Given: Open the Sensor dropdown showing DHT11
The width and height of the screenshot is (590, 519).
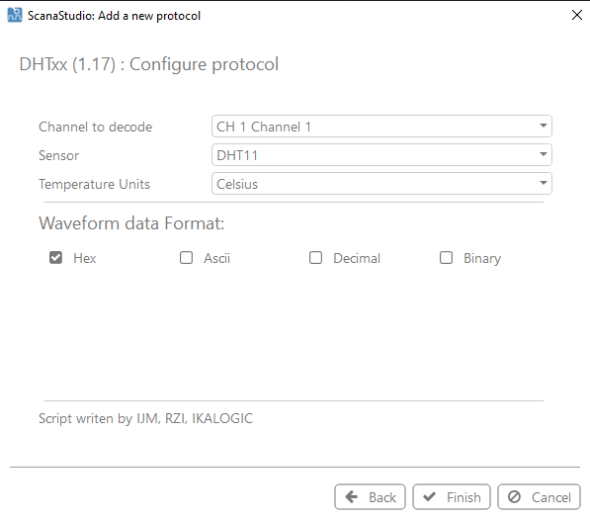Looking at the screenshot, I should (382, 155).
